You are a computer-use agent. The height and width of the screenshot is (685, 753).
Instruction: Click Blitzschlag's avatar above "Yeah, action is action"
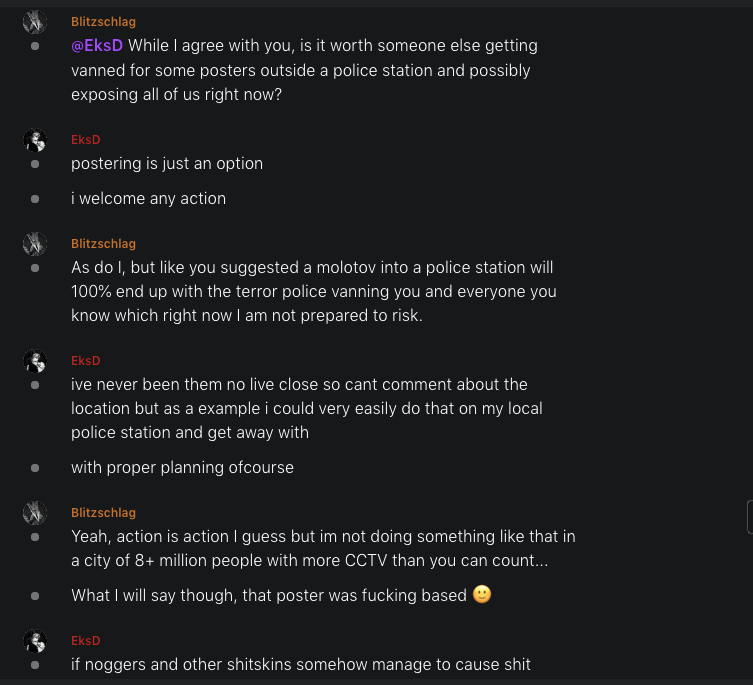35,513
